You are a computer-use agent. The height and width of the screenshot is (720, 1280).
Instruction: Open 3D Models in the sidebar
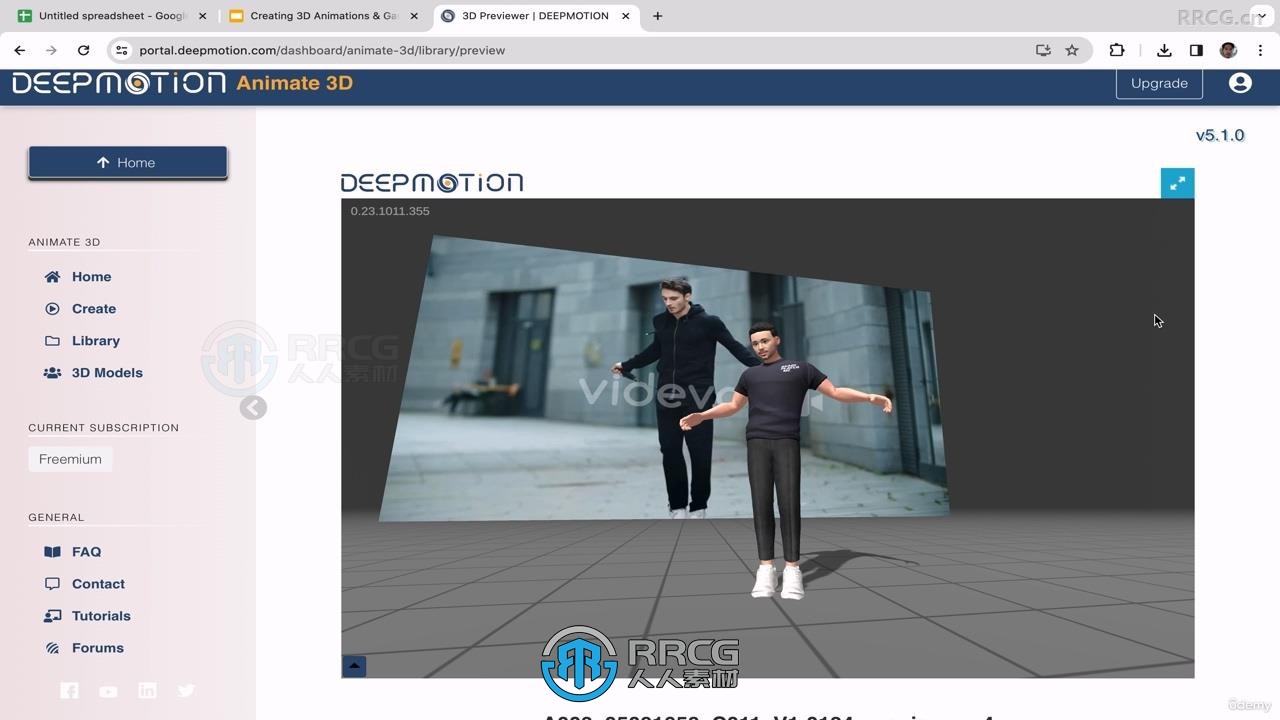coord(93,373)
